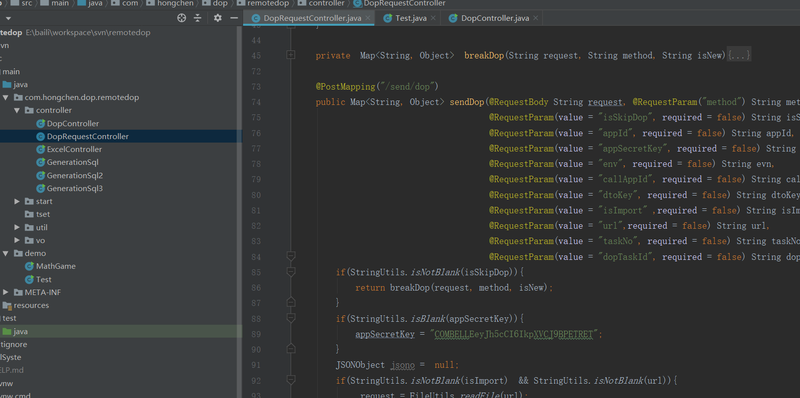Screen dimensions: 800x398
Task: Click the DopController class icon in tree
Action: tap(41, 123)
